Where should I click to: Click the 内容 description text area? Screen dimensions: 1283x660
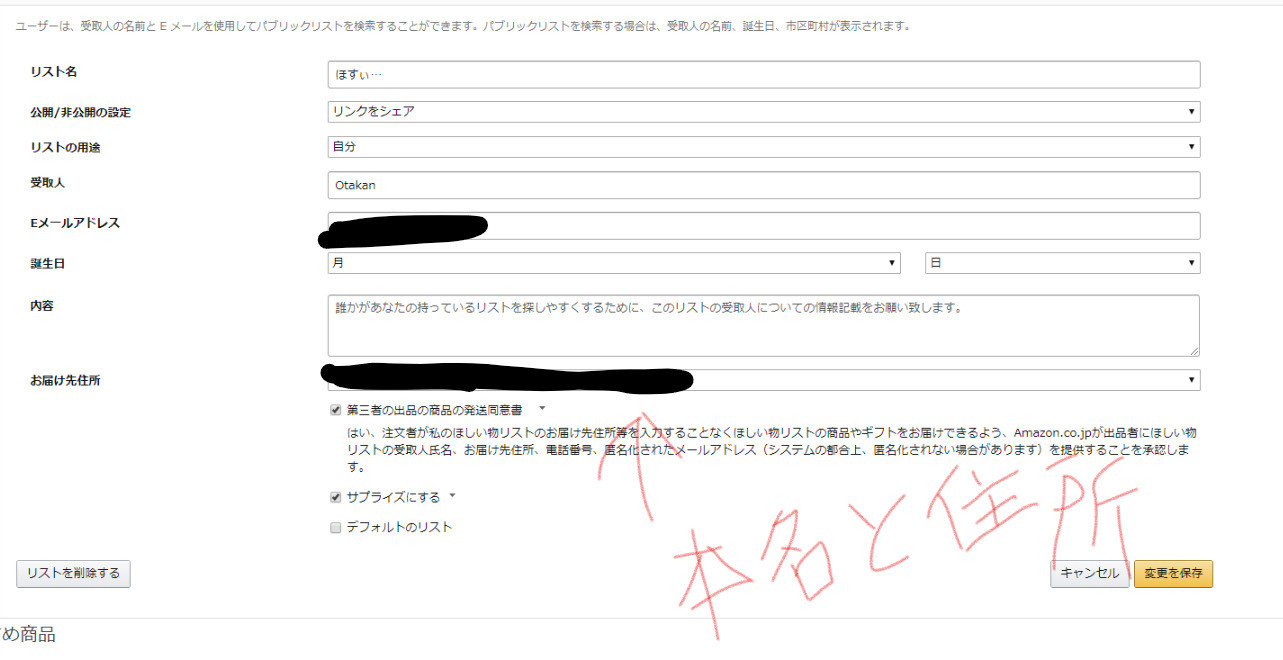tap(764, 326)
